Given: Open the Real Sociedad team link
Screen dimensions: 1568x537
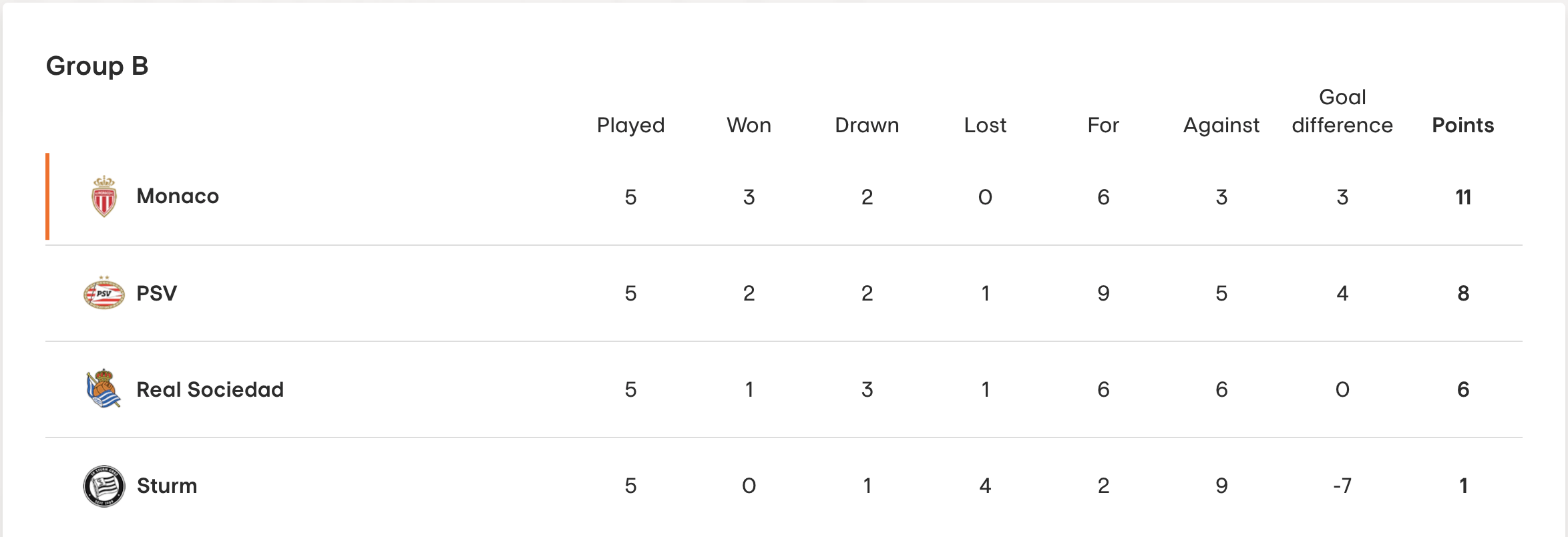Looking at the screenshot, I should [x=210, y=389].
